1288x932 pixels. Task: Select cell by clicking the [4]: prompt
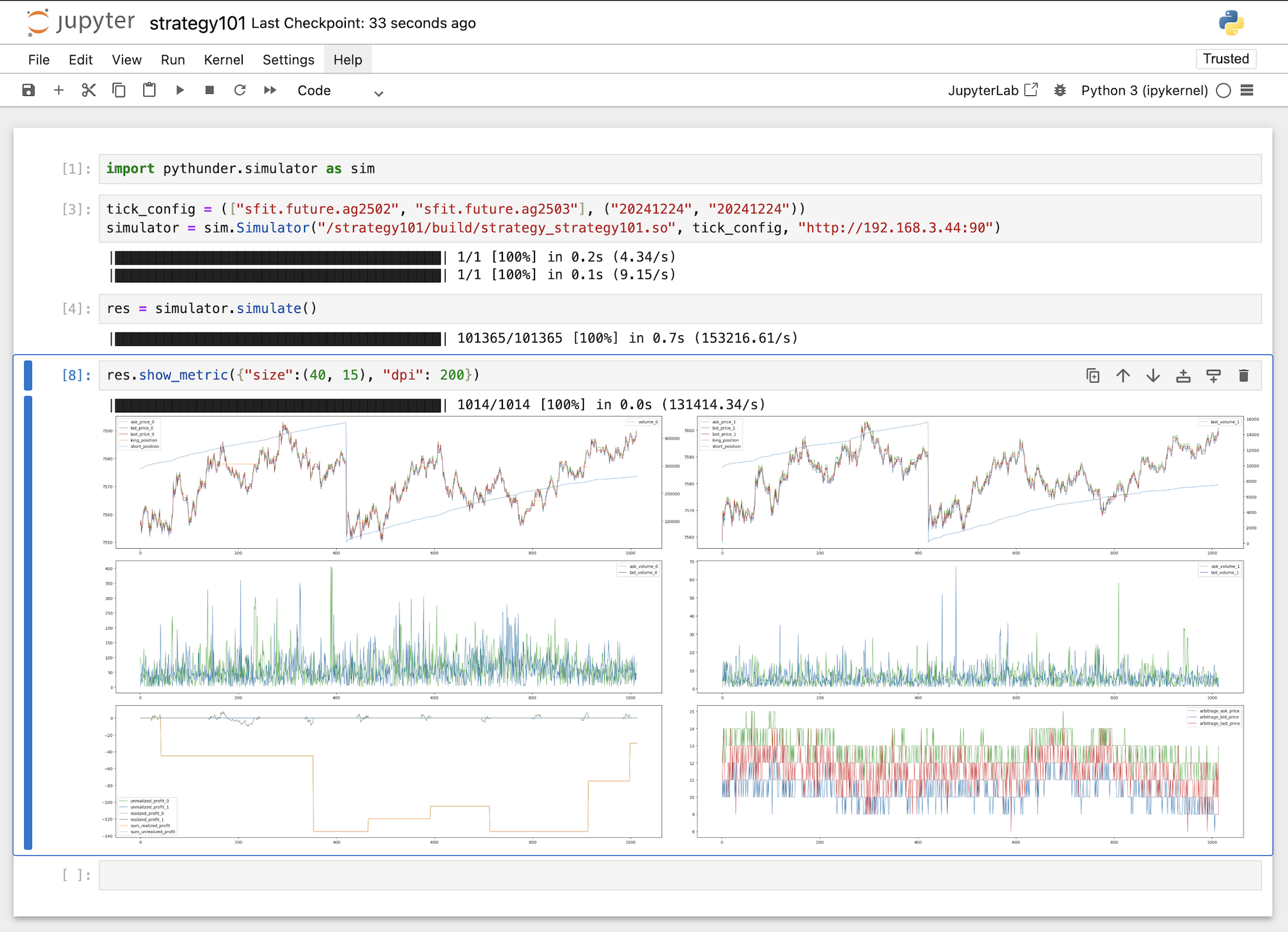pyautogui.click(x=77, y=309)
